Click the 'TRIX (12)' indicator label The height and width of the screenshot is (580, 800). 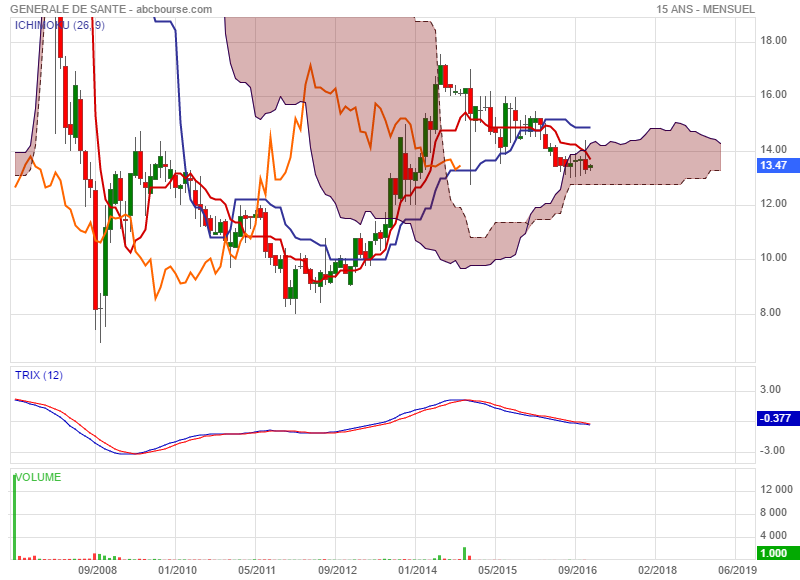[x=39, y=375]
